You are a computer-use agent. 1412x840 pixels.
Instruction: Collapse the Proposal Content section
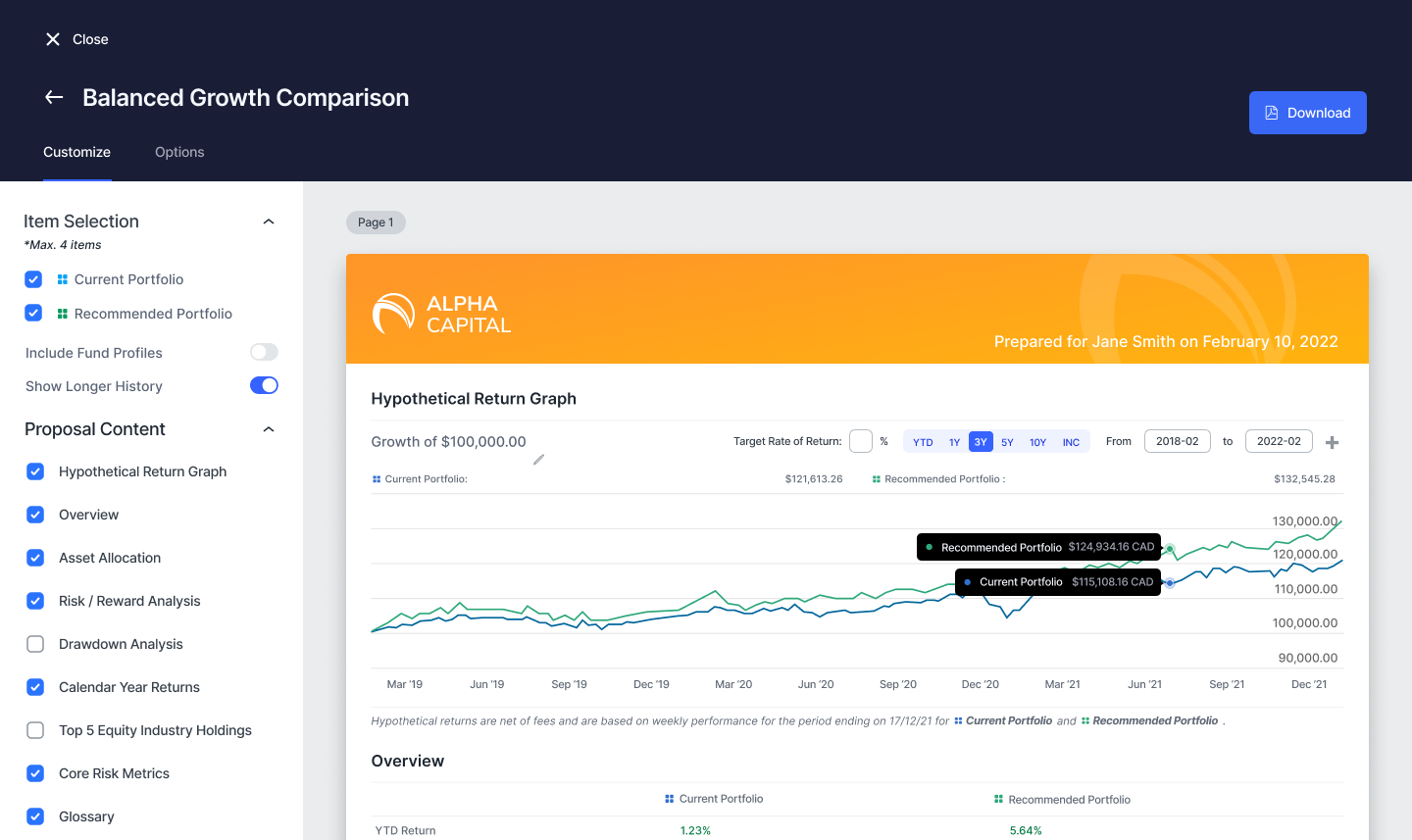pyautogui.click(x=269, y=429)
